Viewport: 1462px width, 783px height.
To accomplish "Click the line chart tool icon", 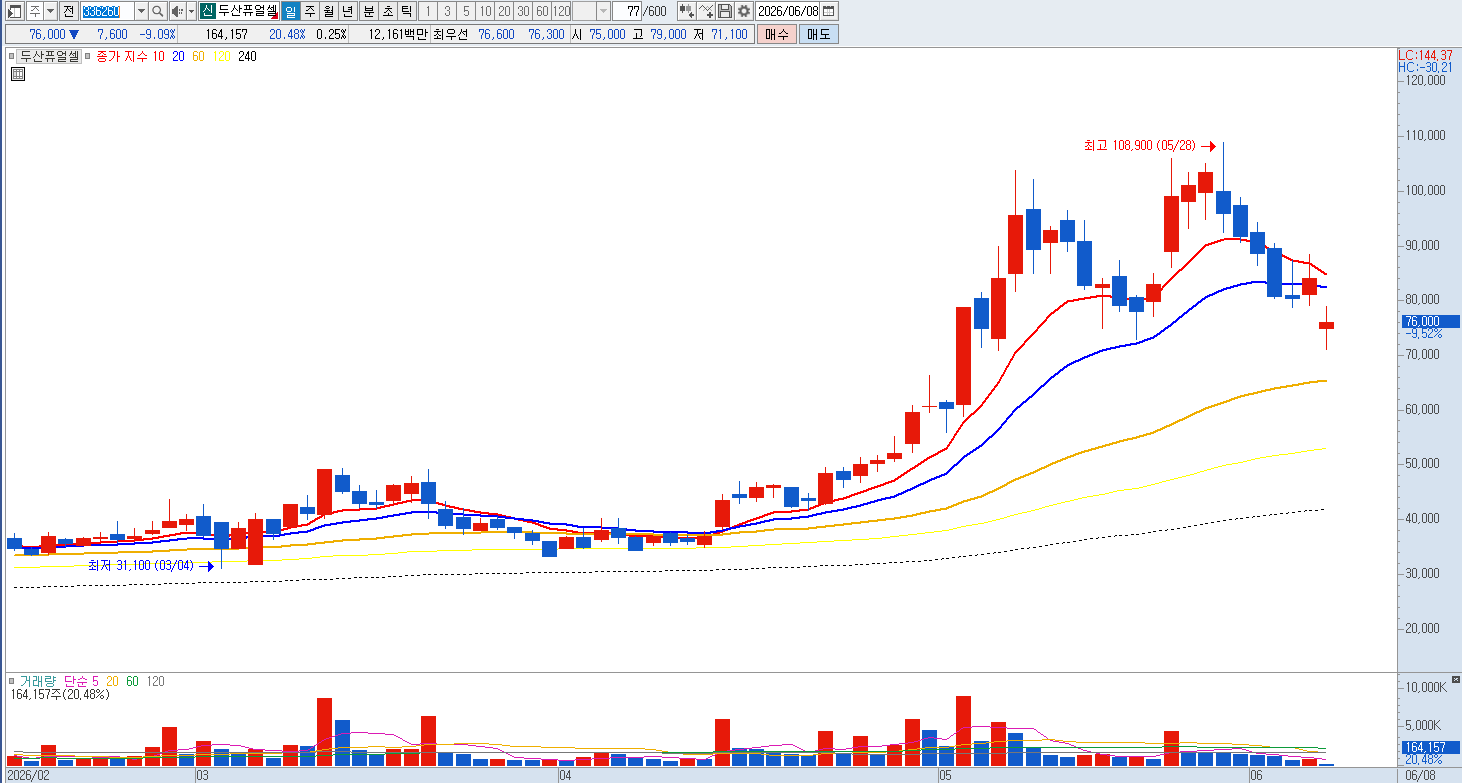I will coord(706,11).
